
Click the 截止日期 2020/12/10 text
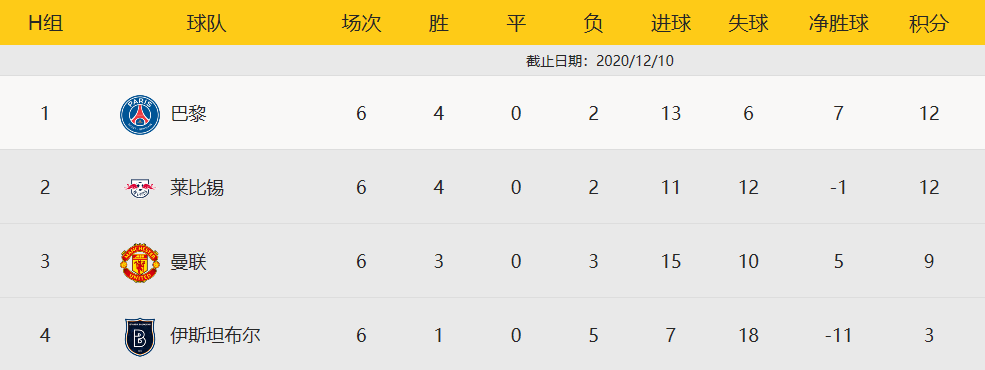[x=600, y=61]
